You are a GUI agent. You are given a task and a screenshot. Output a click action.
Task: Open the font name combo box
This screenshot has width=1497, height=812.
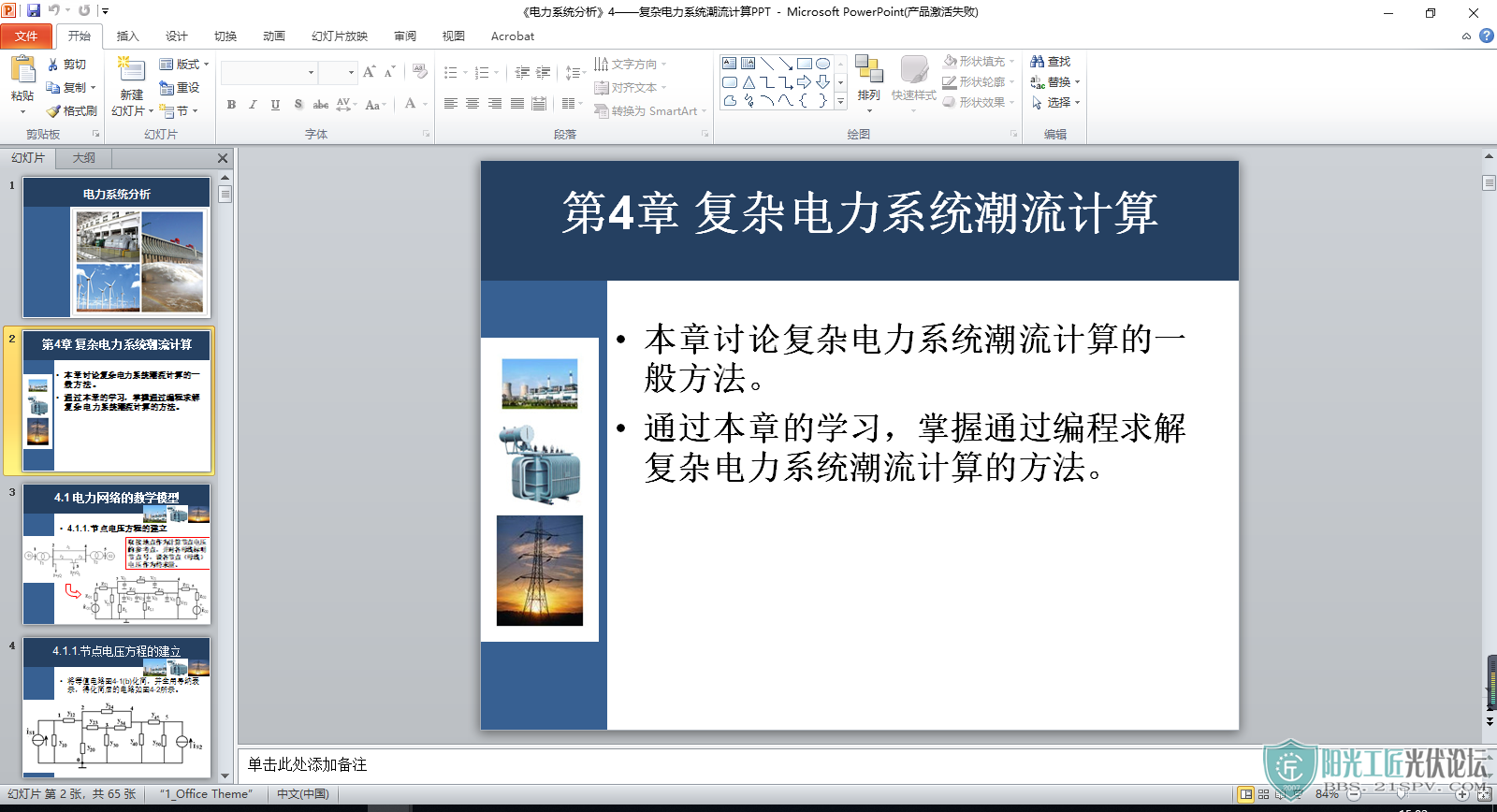coord(269,72)
